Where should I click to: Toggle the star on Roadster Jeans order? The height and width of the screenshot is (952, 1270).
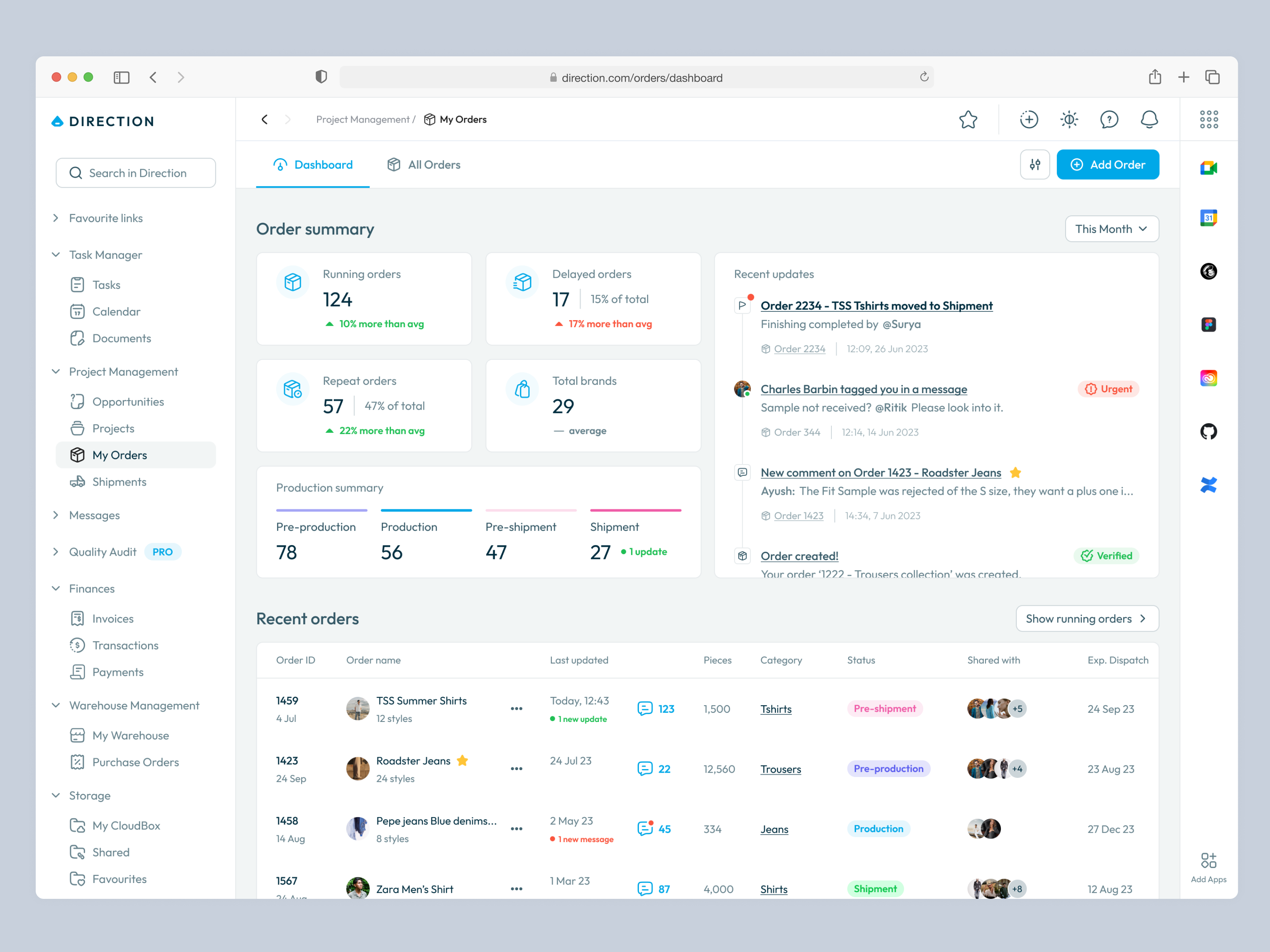(462, 760)
